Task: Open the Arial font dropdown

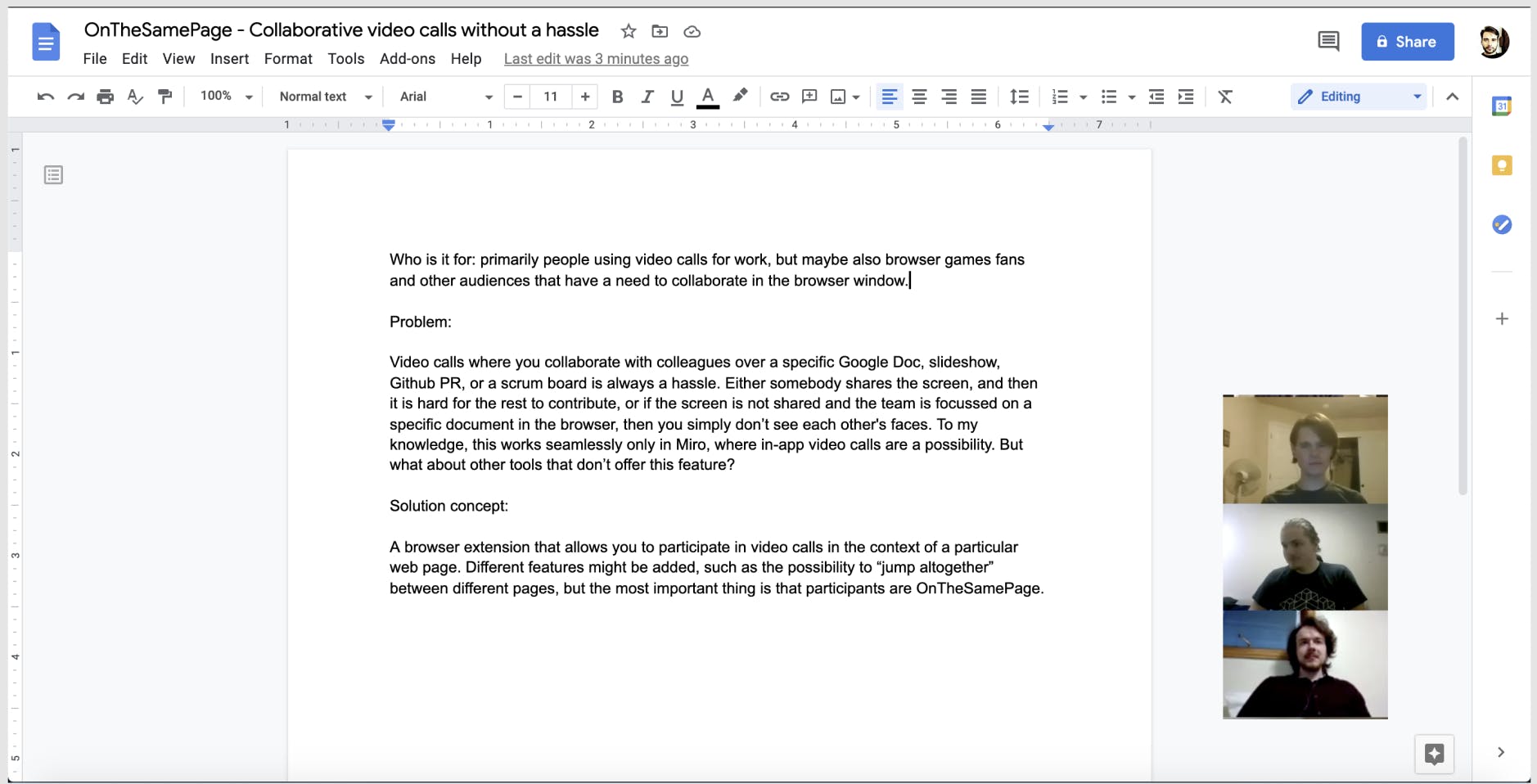Action: 446,97
